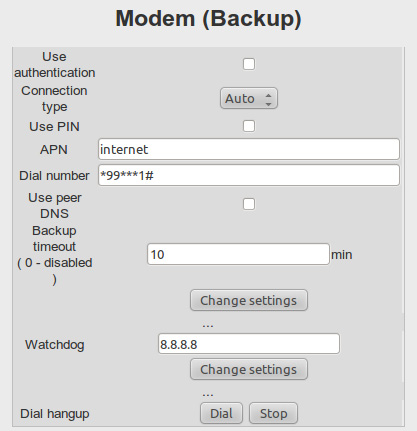Toggle the Use peer DNS checkbox
Viewport: 417px width, 431px height.
[x=249, y=204]
